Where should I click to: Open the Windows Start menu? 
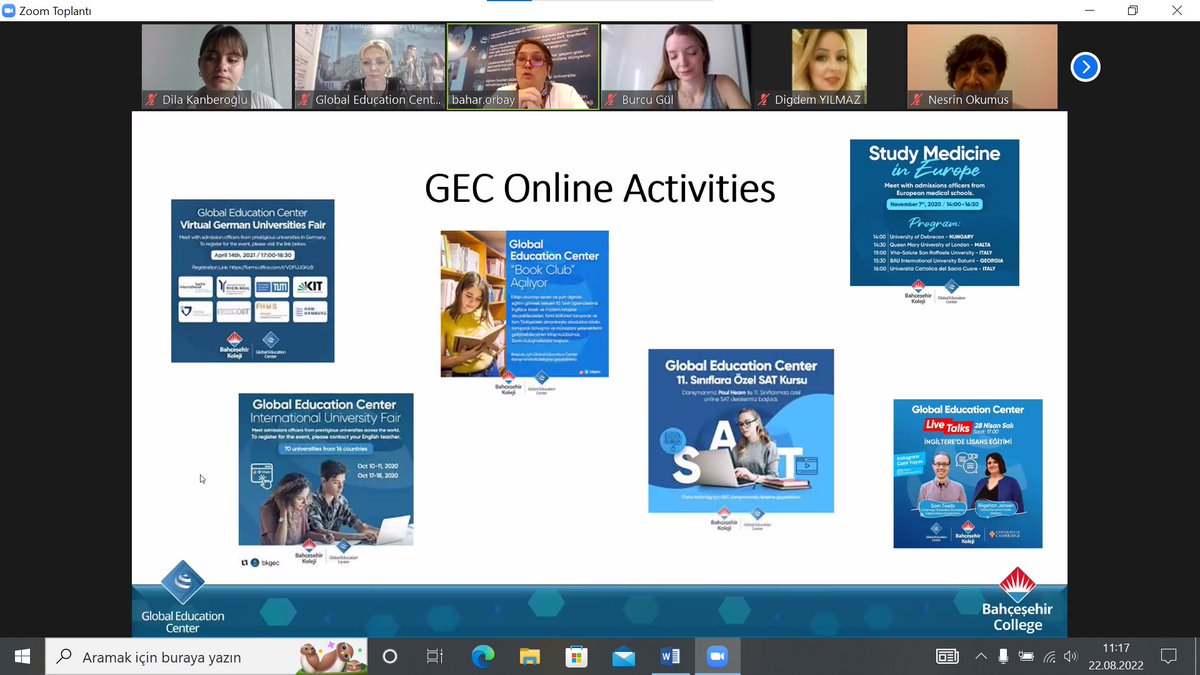22,657
